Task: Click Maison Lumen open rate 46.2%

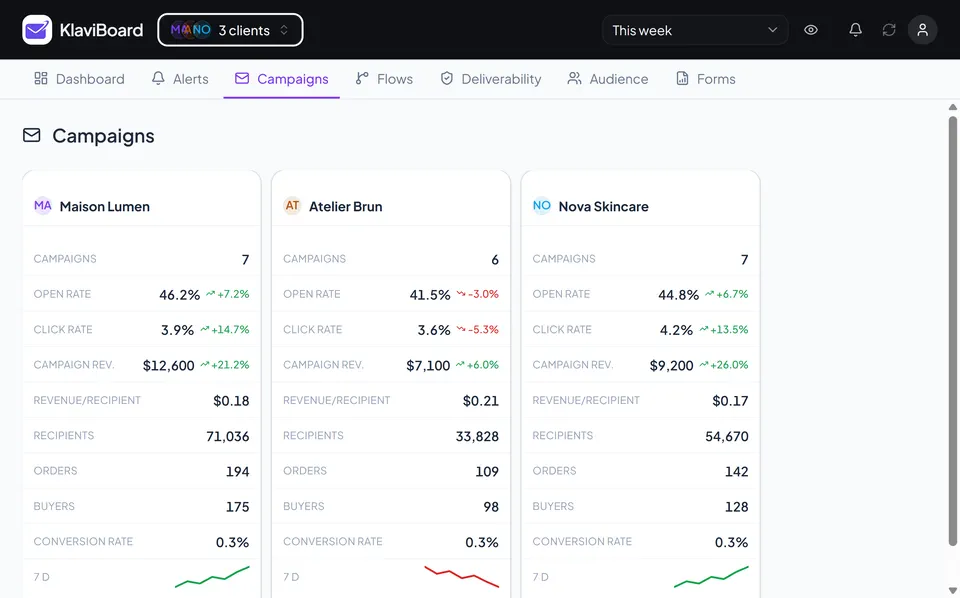Action: point(179,295)
